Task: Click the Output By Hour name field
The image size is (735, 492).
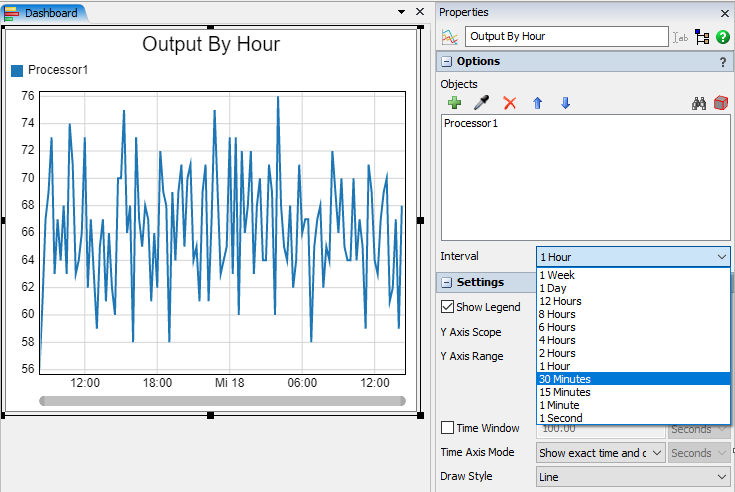Action: click(x=566, y=37)
